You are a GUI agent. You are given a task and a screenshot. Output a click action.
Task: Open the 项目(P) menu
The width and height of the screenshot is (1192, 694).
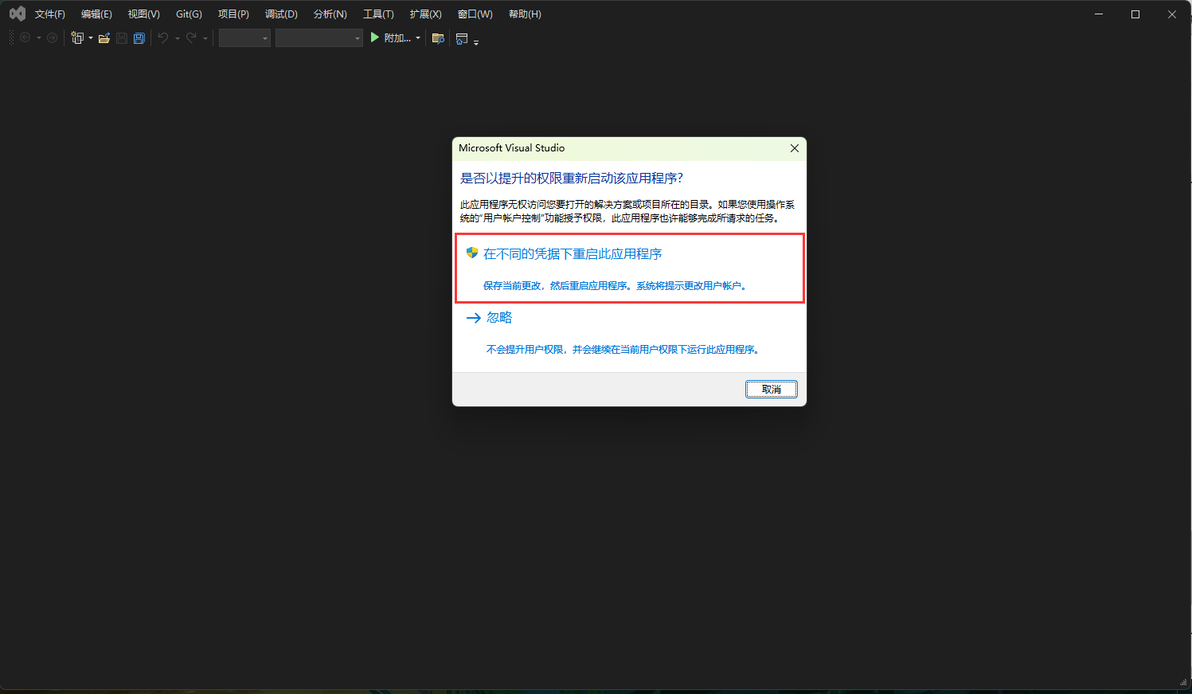(x=233, y=14)
